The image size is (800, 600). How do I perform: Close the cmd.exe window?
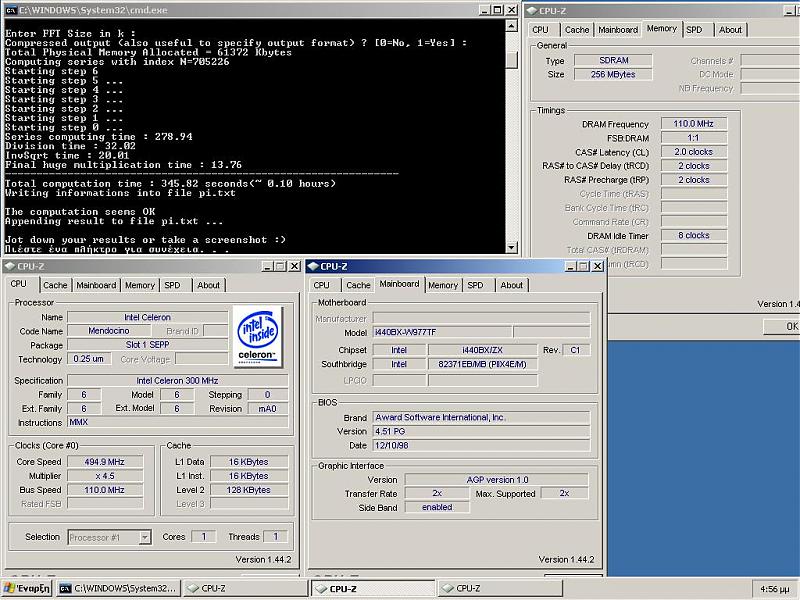tap(512, 10)
